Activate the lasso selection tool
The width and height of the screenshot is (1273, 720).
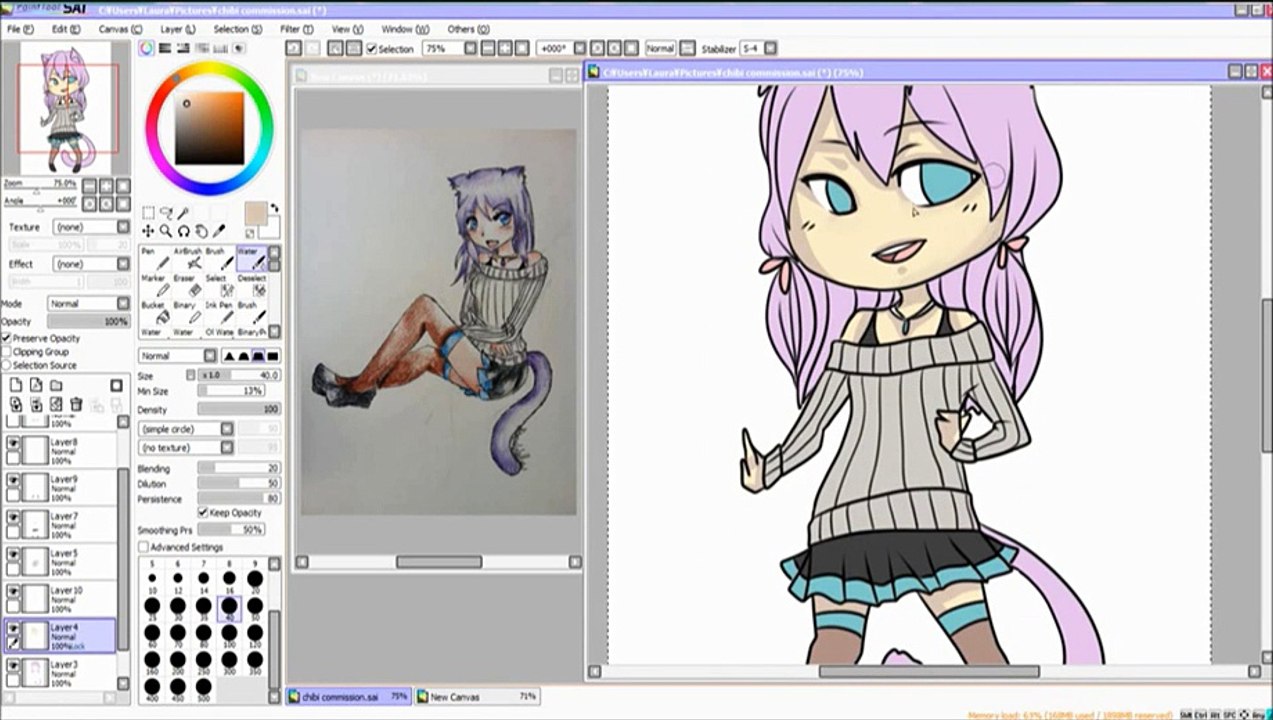coord(166,213)
